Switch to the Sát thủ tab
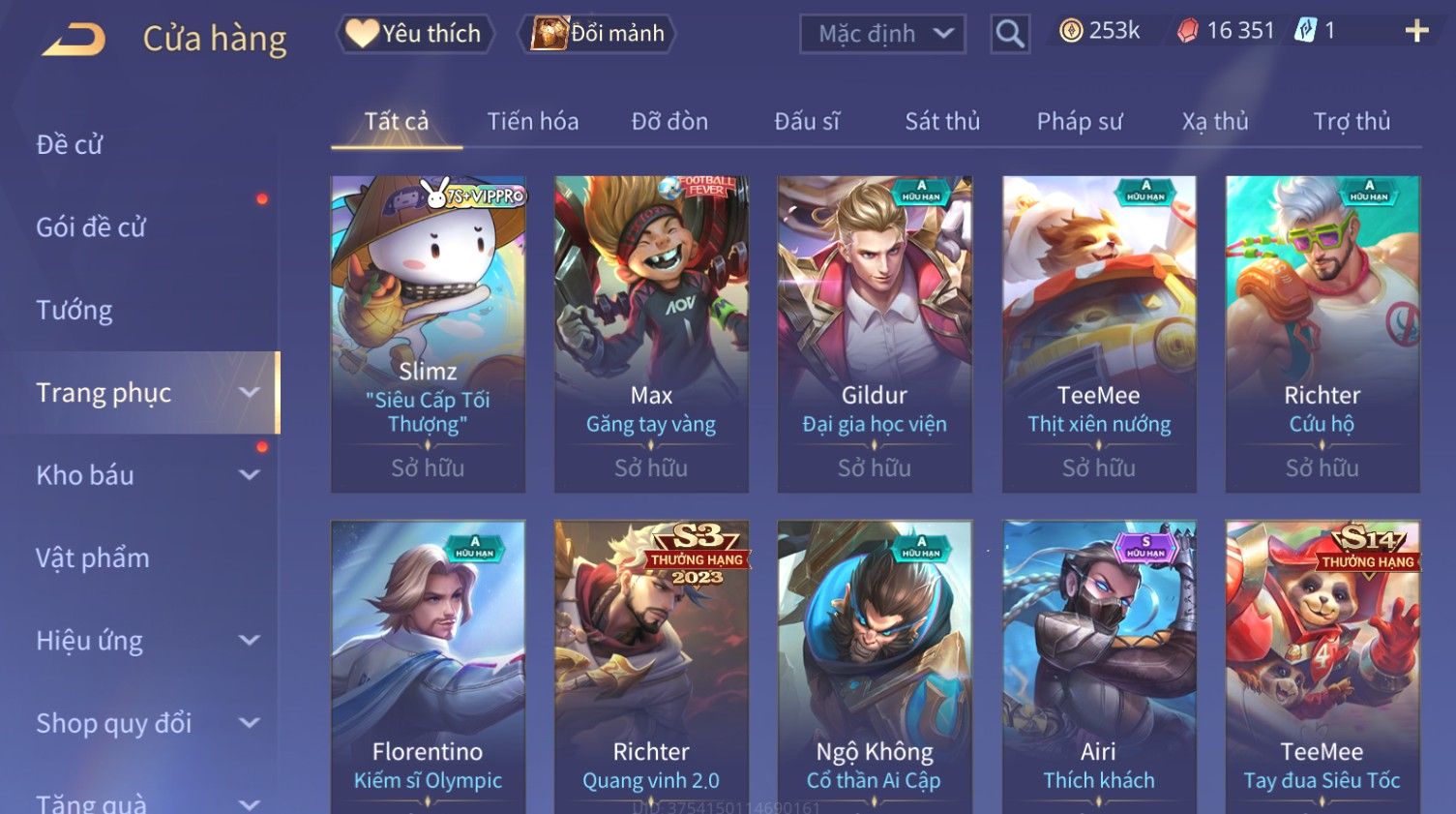This screenshot has height=814, width=1456. [x=942, y=121]
